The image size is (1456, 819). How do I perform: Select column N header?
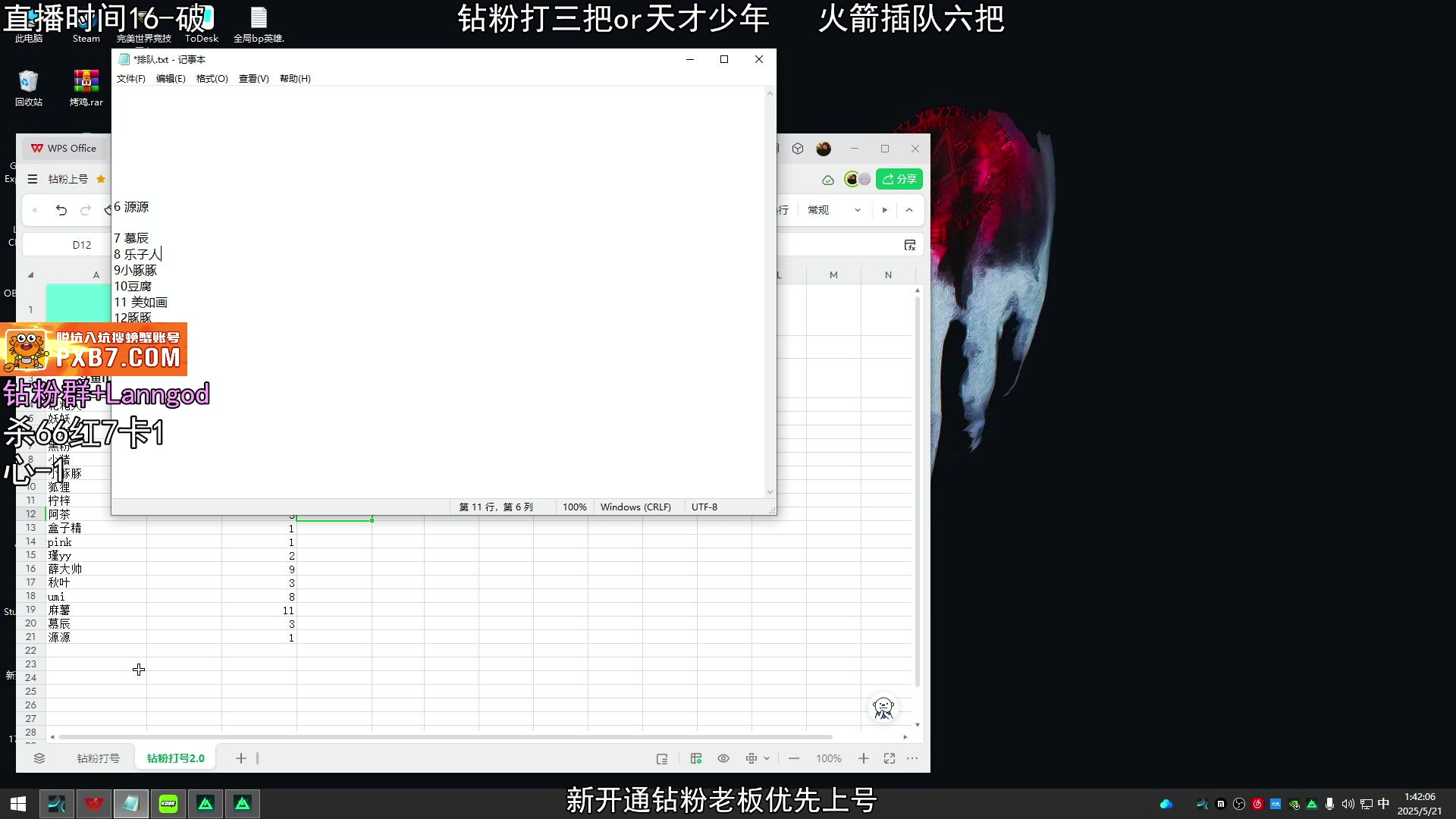coord(888,275)
